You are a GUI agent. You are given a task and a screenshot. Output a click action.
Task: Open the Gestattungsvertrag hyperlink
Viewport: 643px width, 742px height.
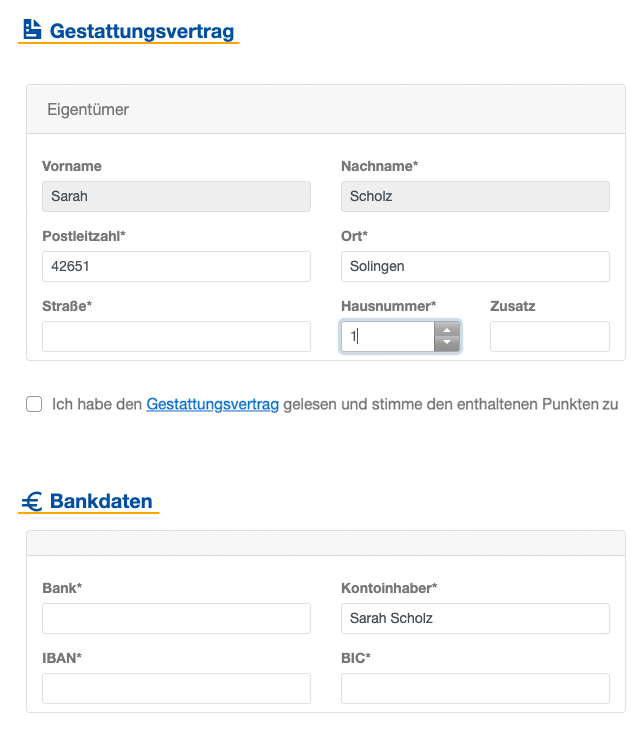(212, 404)
